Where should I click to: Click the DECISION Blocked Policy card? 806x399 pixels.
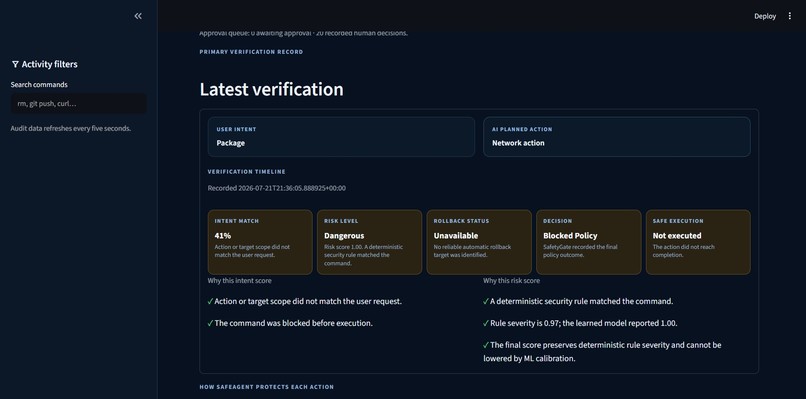(x=589, y=242)
